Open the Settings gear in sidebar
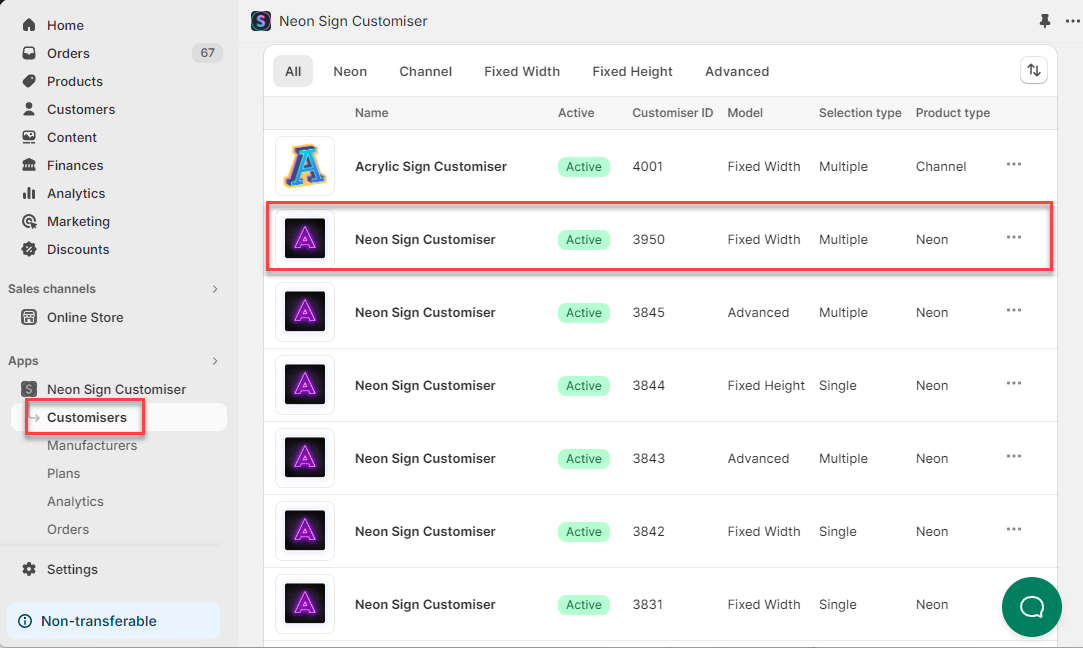1083x648 pixels. click(29, 569)
